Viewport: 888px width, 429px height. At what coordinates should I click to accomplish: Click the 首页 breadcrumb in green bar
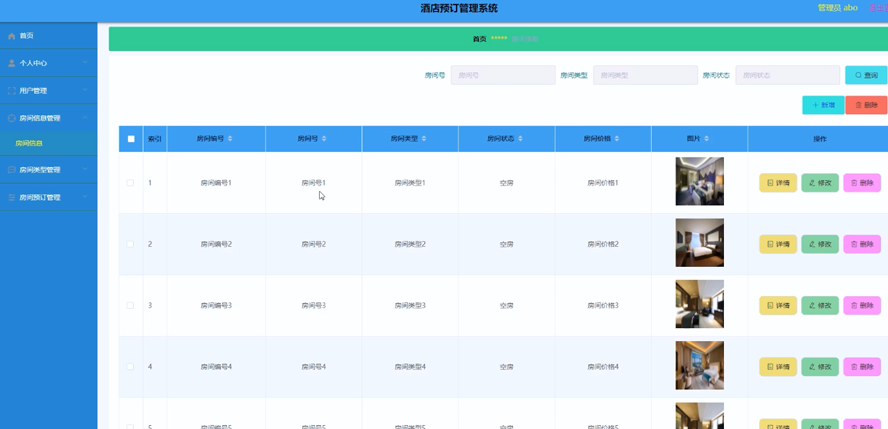pos(479,39)
